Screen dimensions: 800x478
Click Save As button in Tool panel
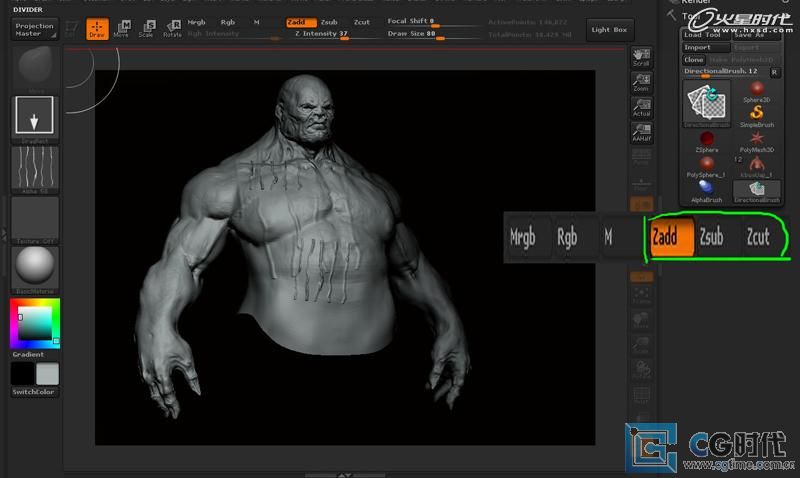[x=756, y=35]
